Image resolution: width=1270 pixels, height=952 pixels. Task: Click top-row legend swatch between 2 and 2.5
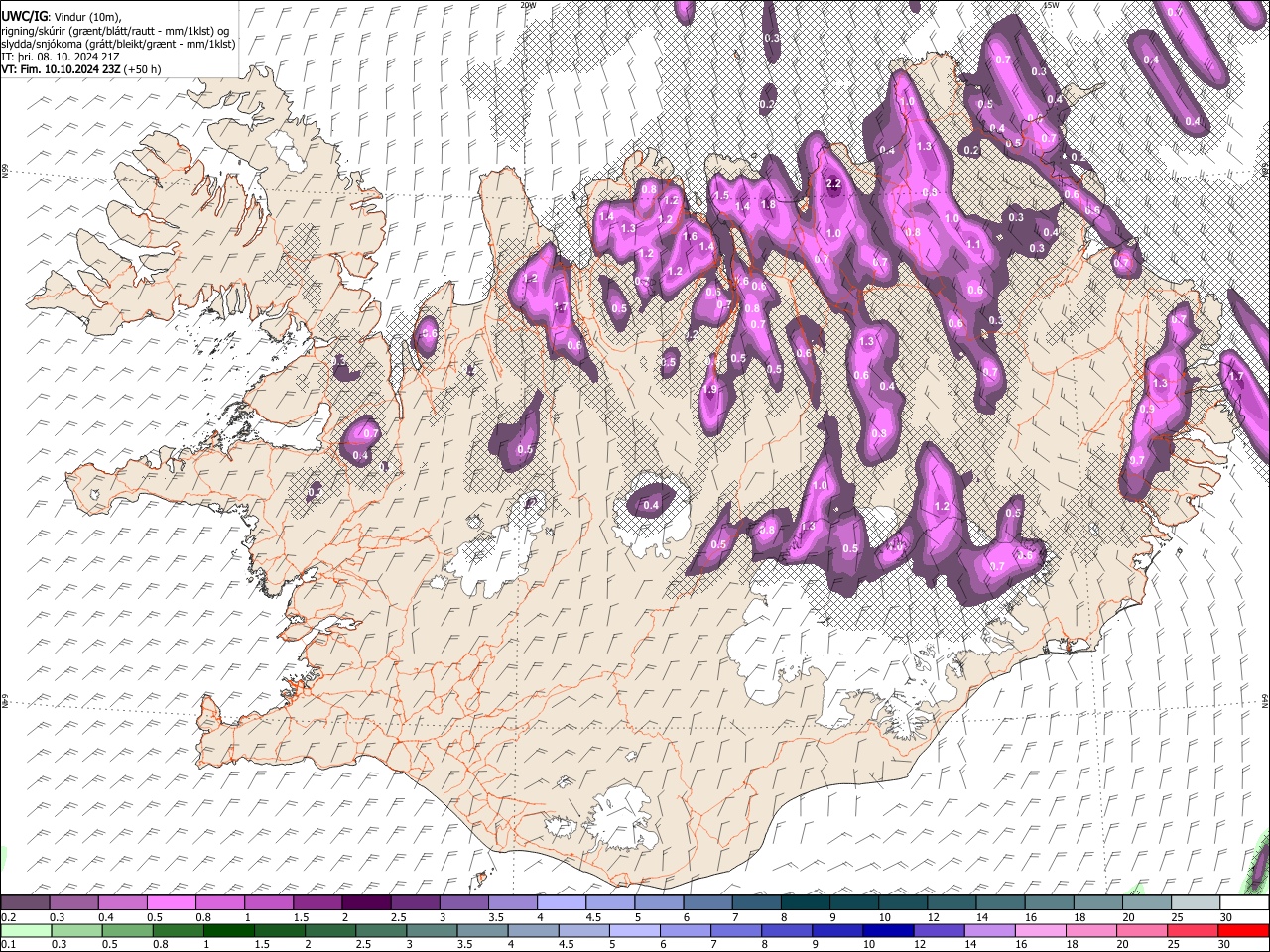(366, 903)
